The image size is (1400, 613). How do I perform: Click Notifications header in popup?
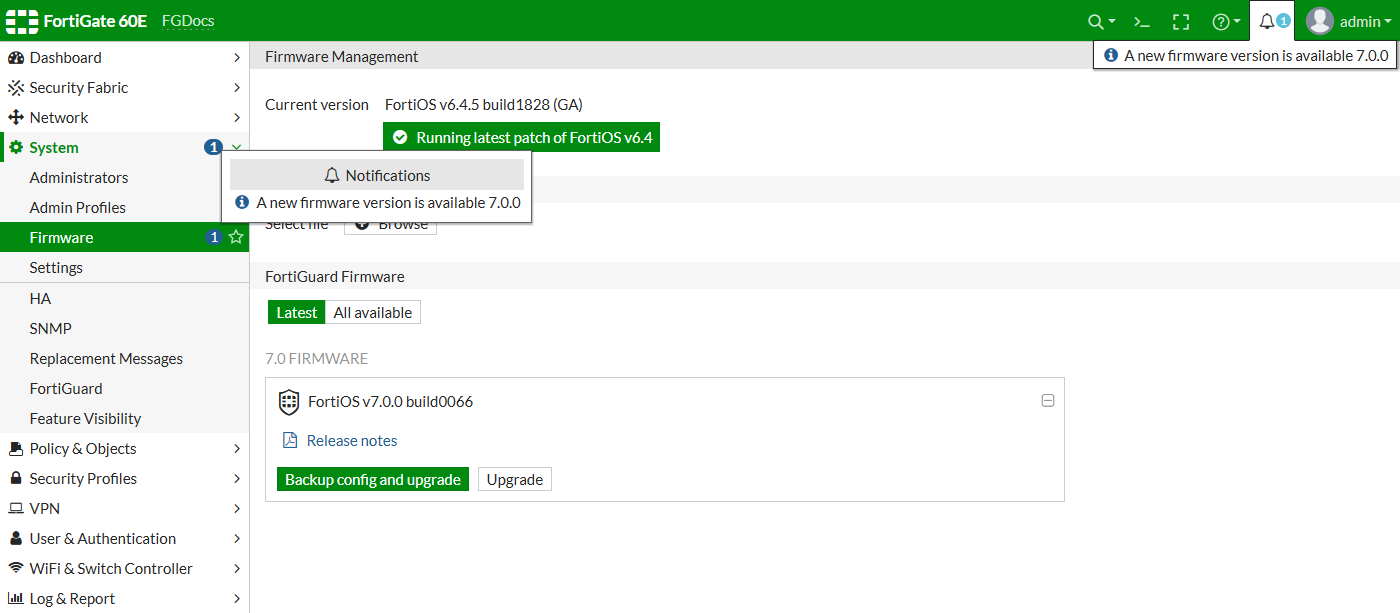377,175
